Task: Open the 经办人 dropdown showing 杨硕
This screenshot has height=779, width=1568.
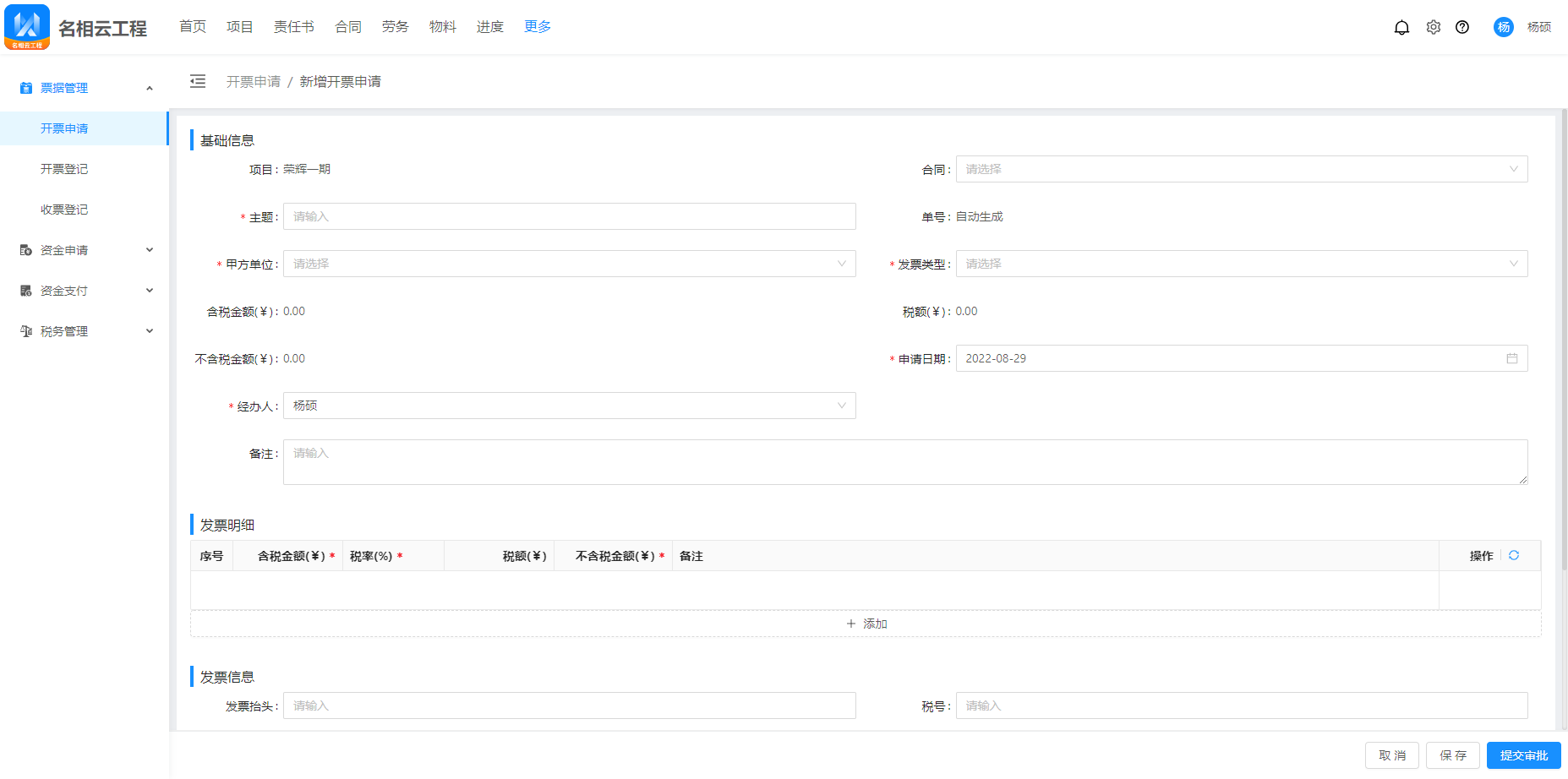Action: point(570,406)
